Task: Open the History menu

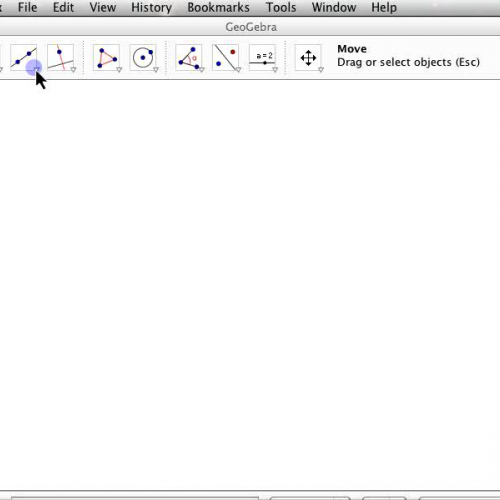Action: coord(151,7)
